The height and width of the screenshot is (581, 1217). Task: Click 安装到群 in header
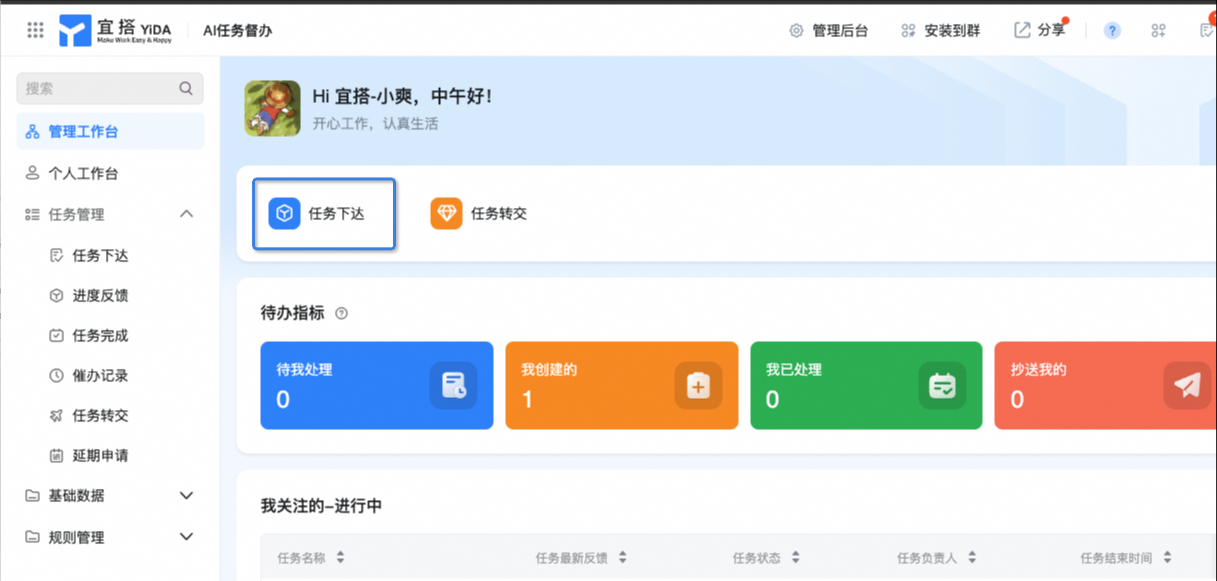point(940,31)
